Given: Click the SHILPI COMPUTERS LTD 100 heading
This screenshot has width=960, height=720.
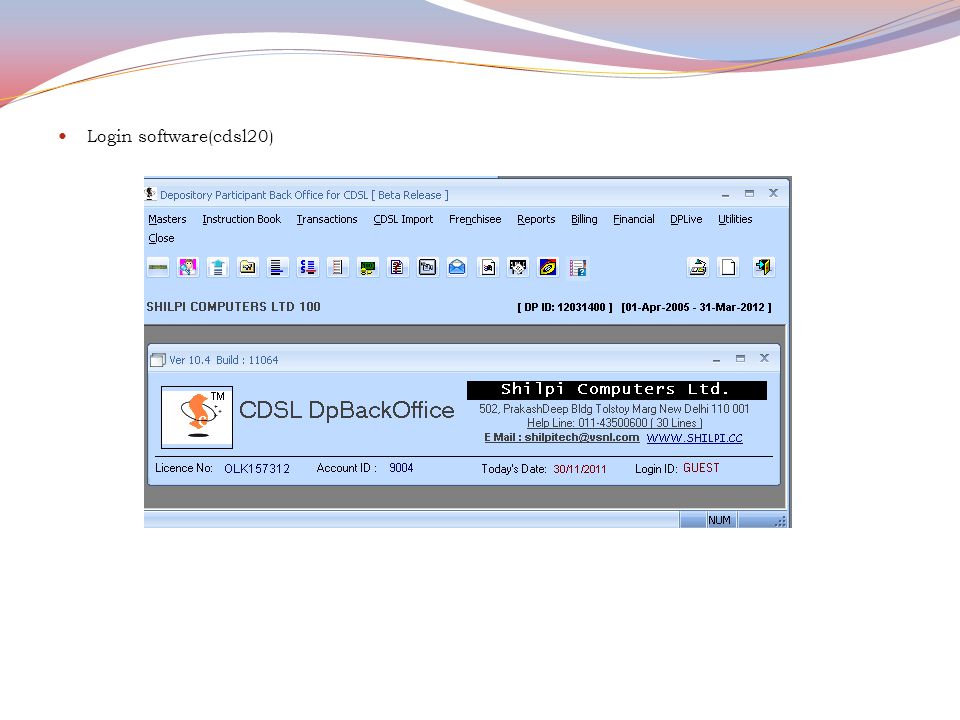Looking at the screenshot, I should (233, 307).
